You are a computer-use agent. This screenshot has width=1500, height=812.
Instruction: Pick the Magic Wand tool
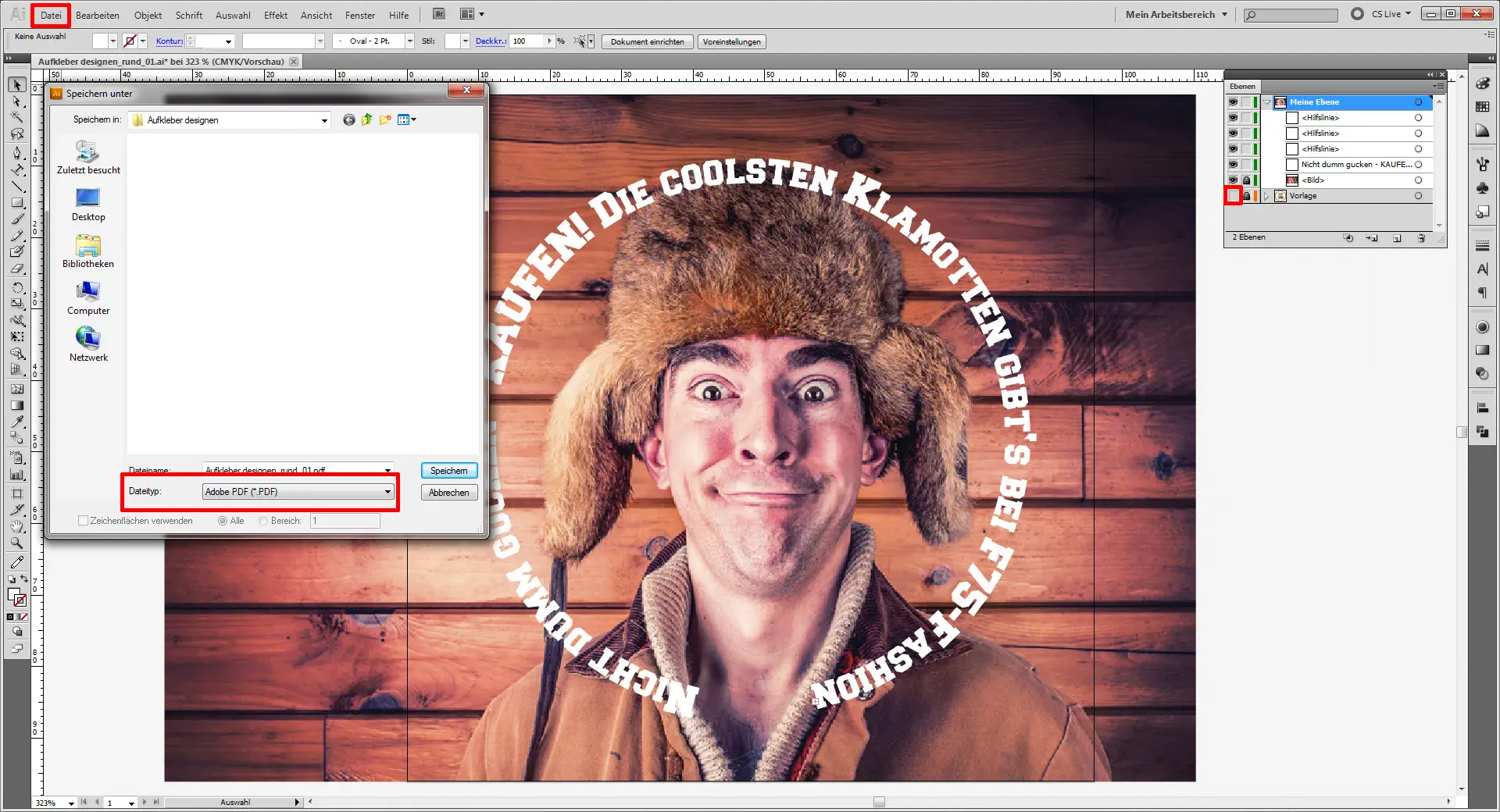tap(17, 117)
